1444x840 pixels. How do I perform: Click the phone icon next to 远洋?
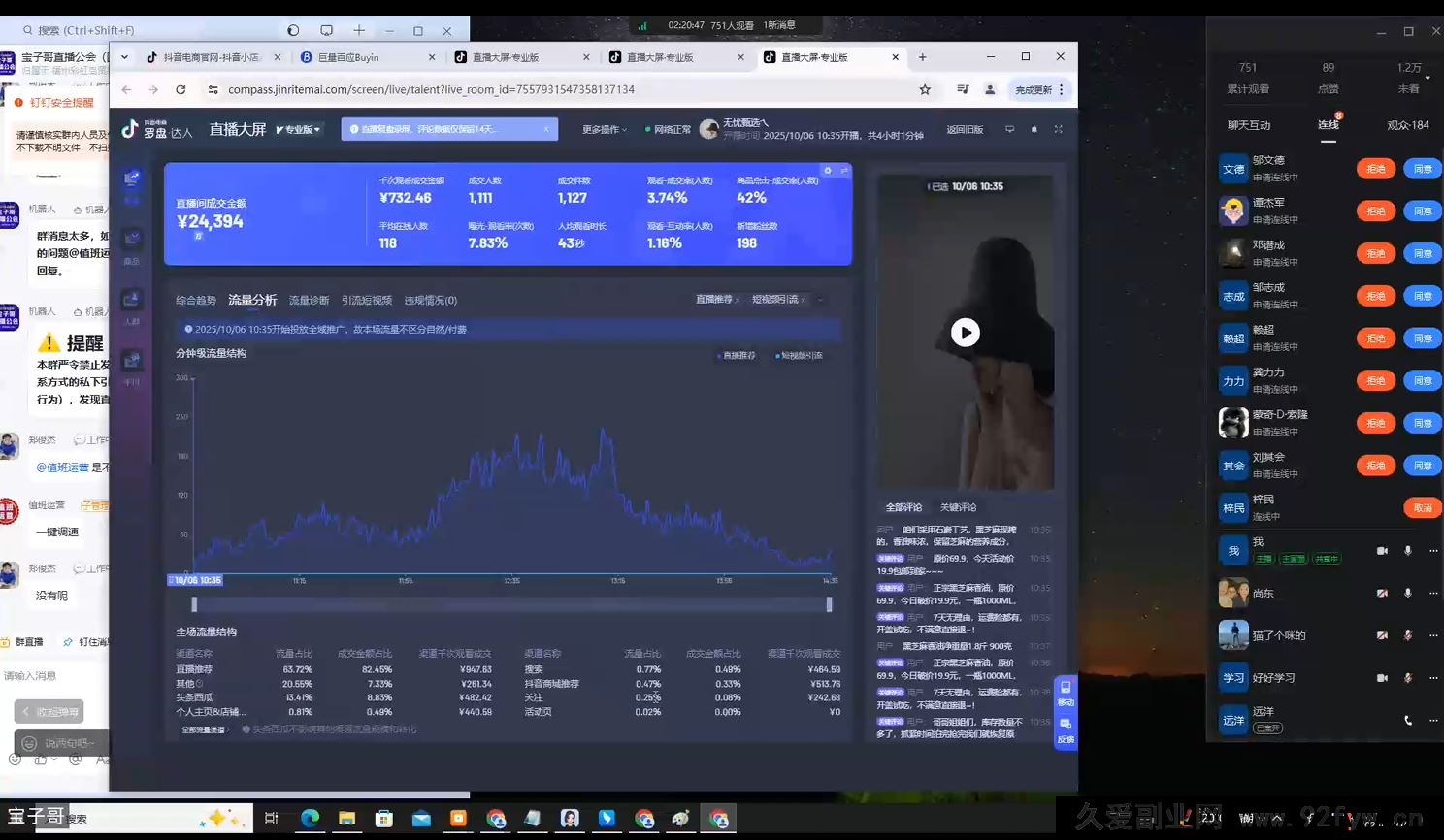1407,720
